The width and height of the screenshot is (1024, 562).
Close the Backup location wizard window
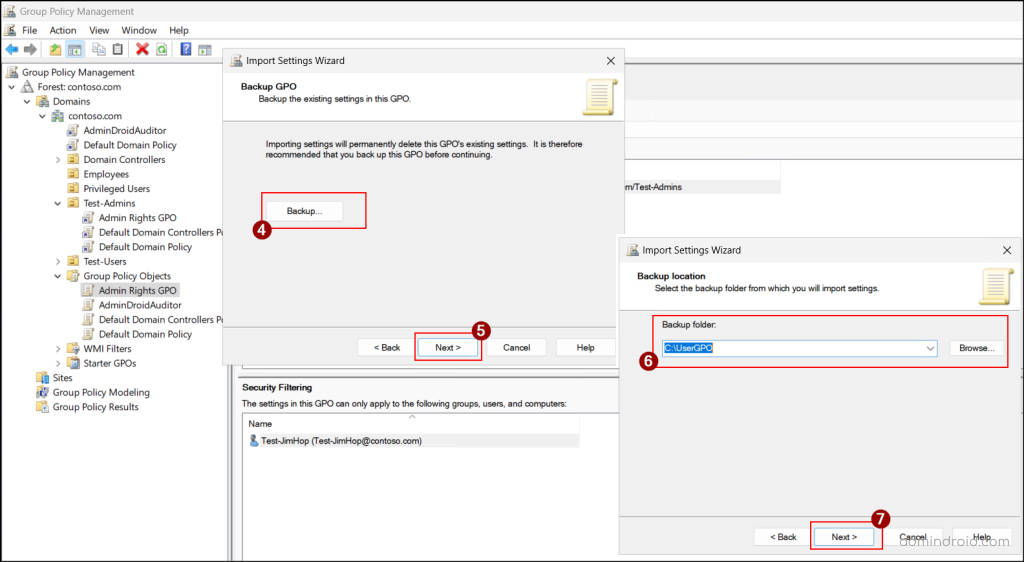(1006, 250)
